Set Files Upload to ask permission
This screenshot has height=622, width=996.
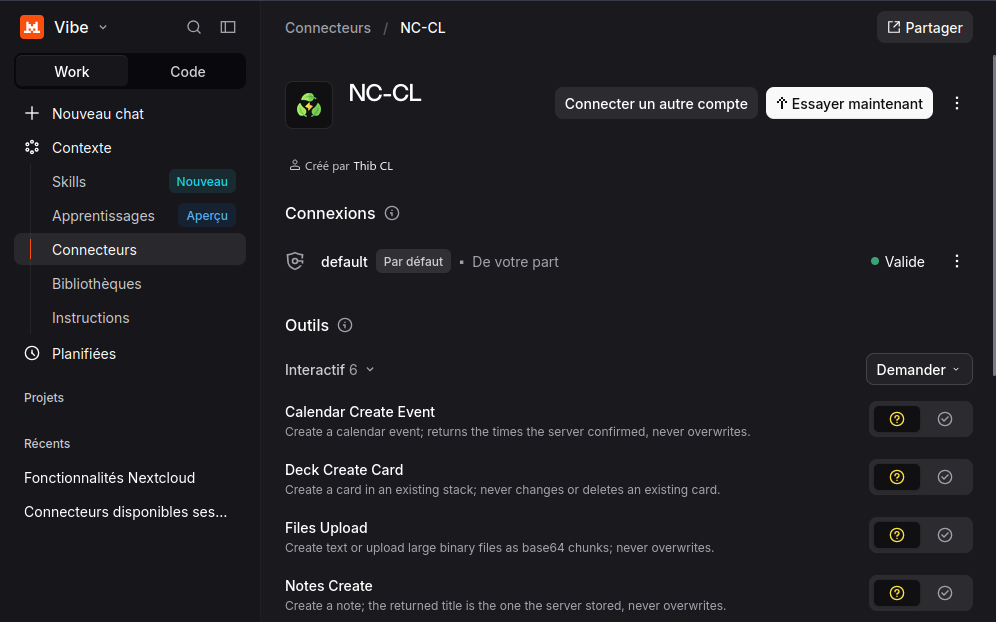coord(897,535)
